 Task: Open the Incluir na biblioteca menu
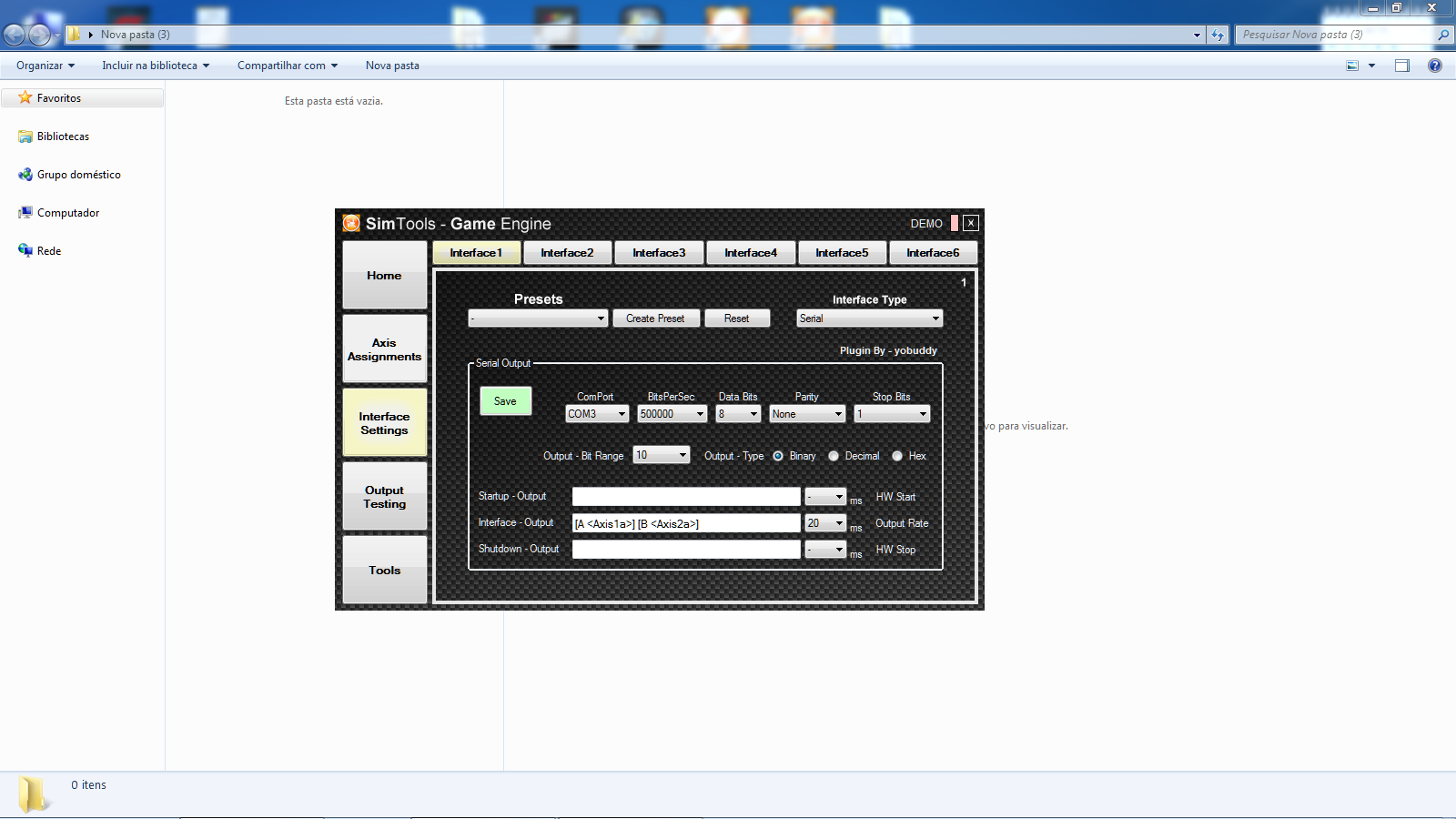pos(156,66)
